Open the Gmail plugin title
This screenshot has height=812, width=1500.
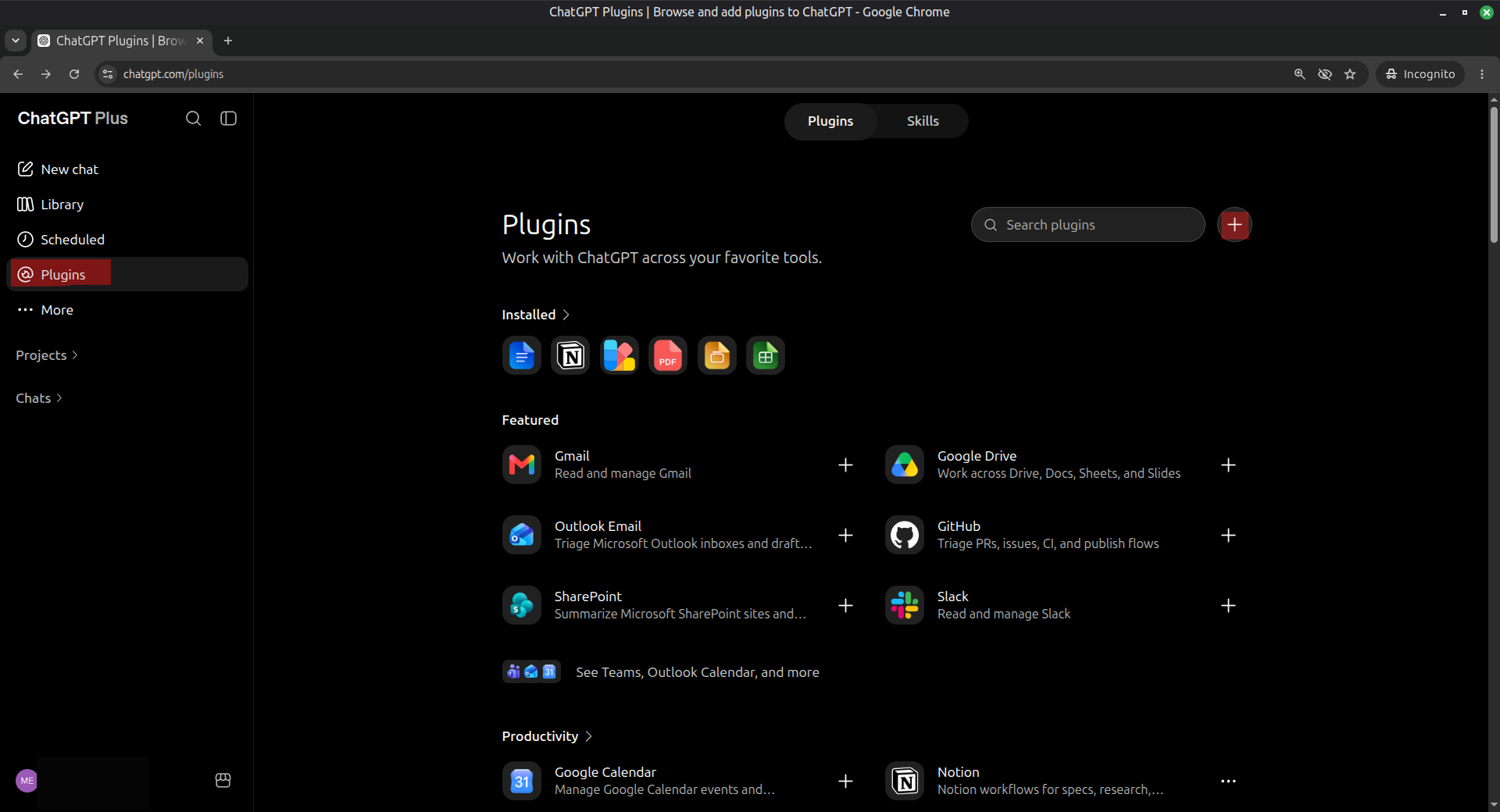[572, 456]
